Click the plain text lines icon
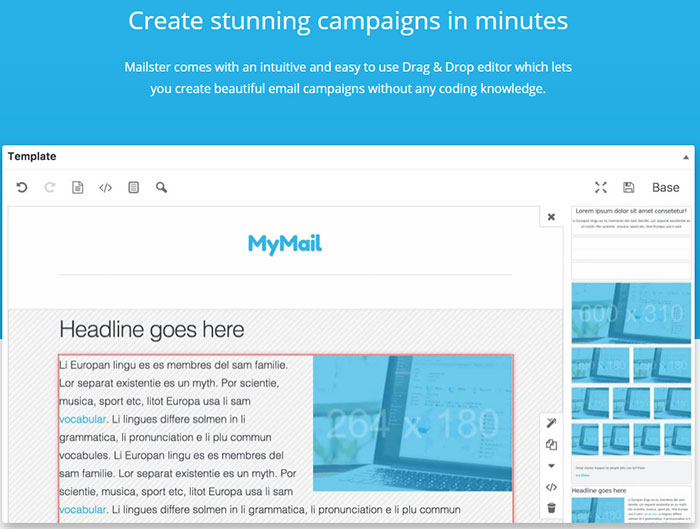700x529 pixels. pyautogui.click(x=133, y=187)
